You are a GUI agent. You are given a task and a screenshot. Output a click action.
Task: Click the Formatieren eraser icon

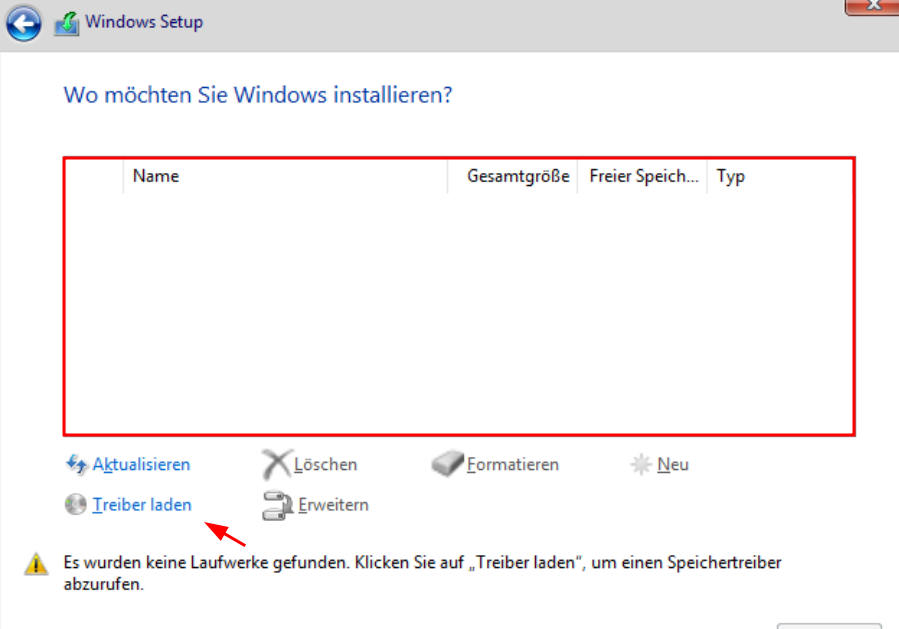click(x=447, y=463)
